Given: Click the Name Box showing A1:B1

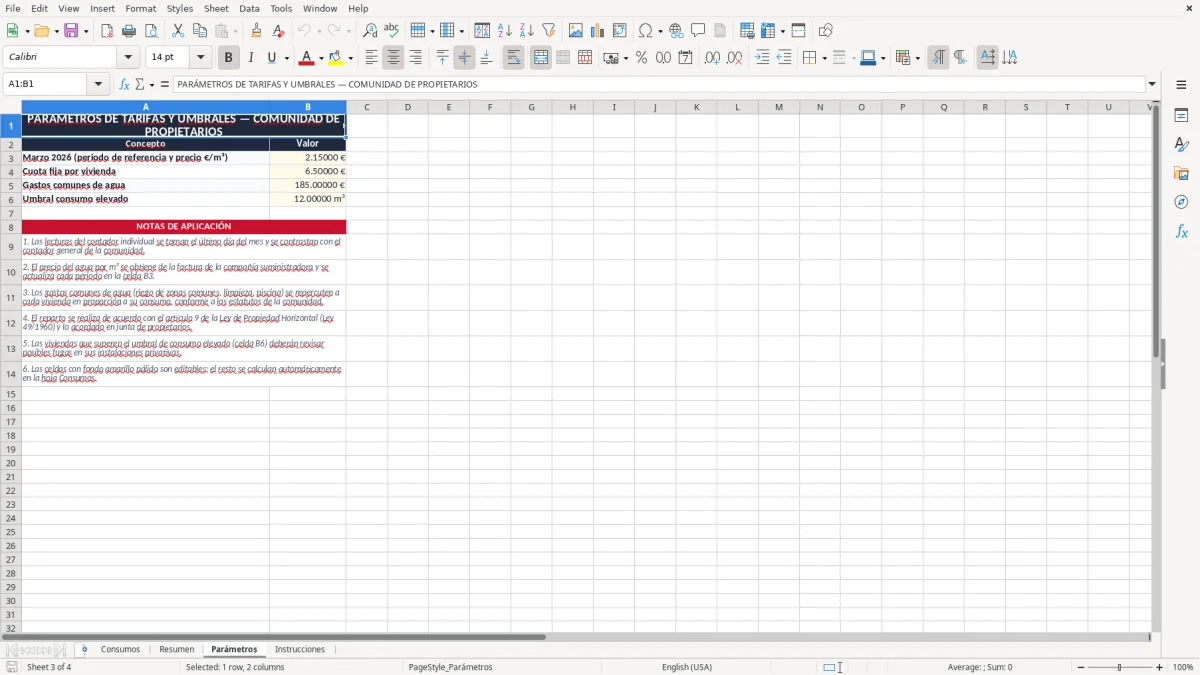Looking at the screenshot, I should tap(46, 84).
